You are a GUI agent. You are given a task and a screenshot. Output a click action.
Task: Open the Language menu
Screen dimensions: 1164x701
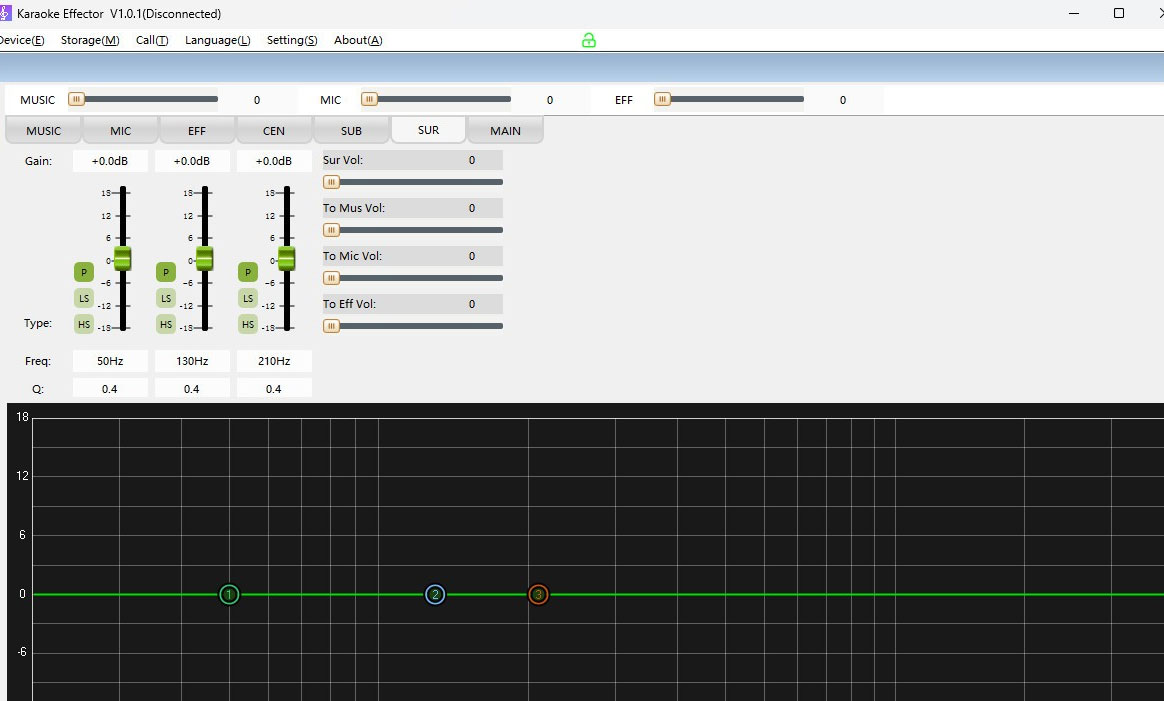coord(217,40)
